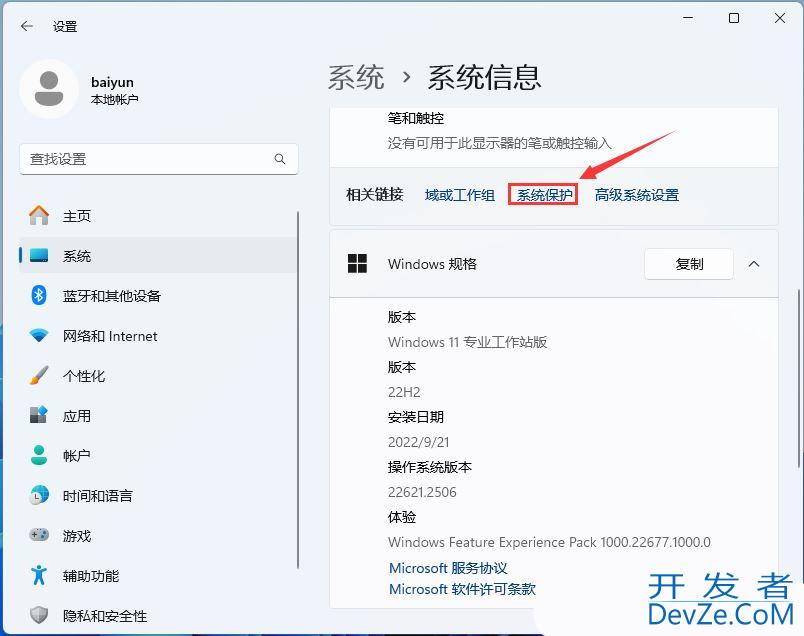Collapse the Windows 规格 section chevron

tap(754, 264)
